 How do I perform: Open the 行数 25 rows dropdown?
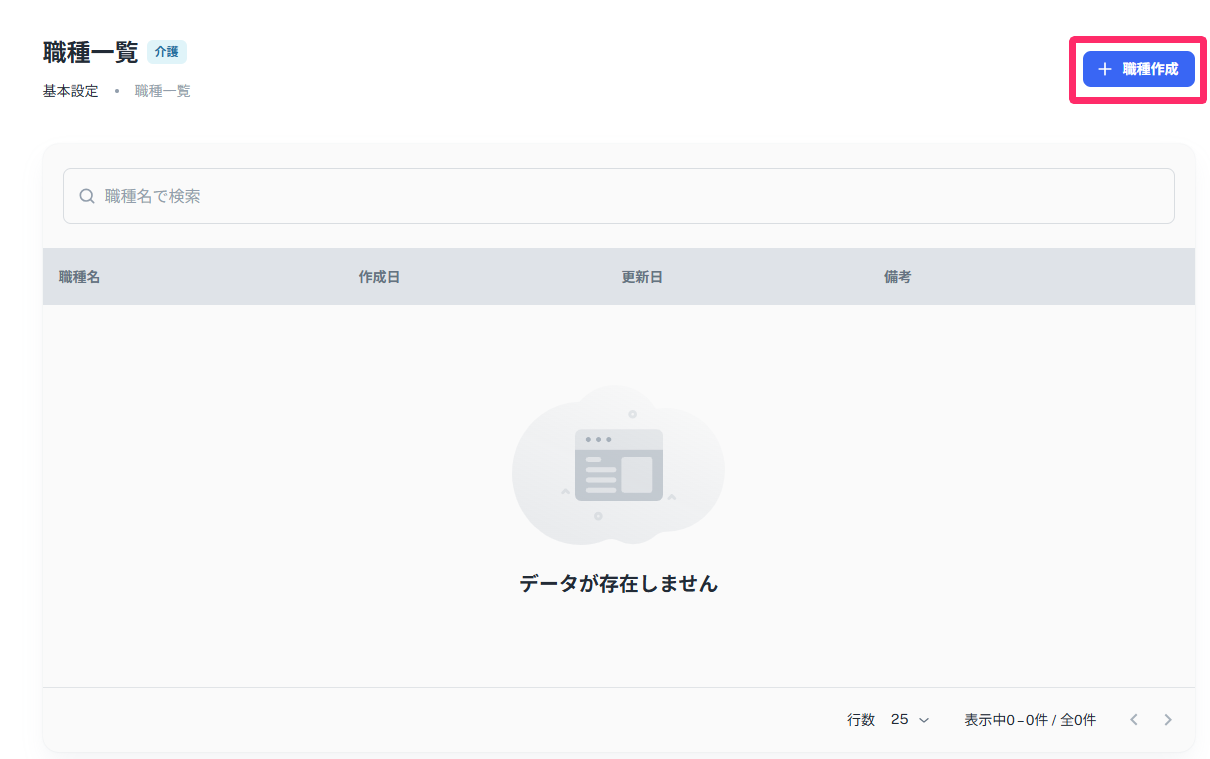[910, 720]
